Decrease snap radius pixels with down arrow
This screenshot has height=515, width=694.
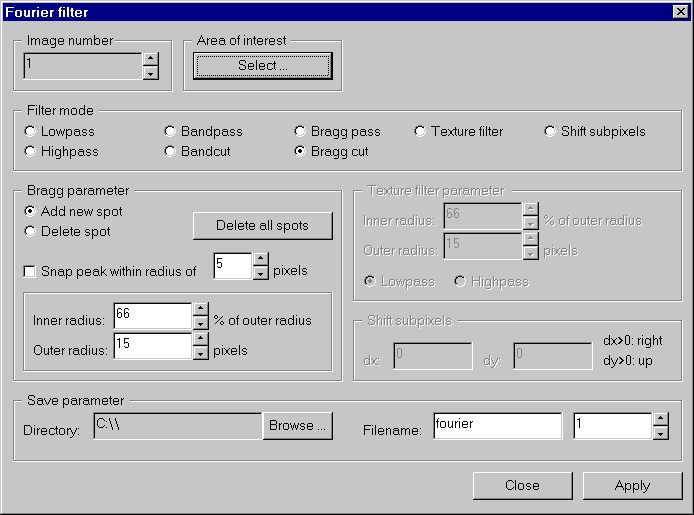pos(260,273)
